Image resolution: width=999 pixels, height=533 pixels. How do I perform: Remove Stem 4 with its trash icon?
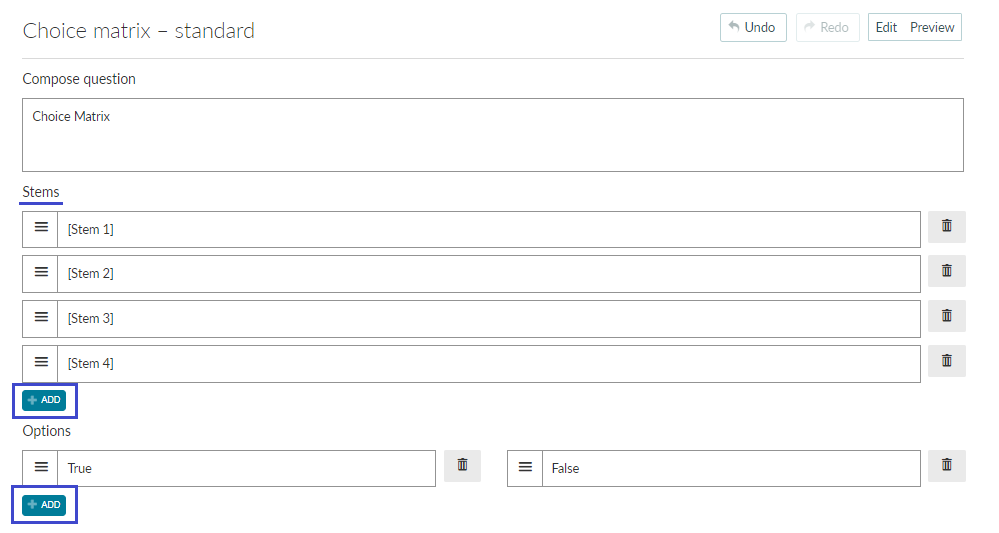(x=946, y=361)
